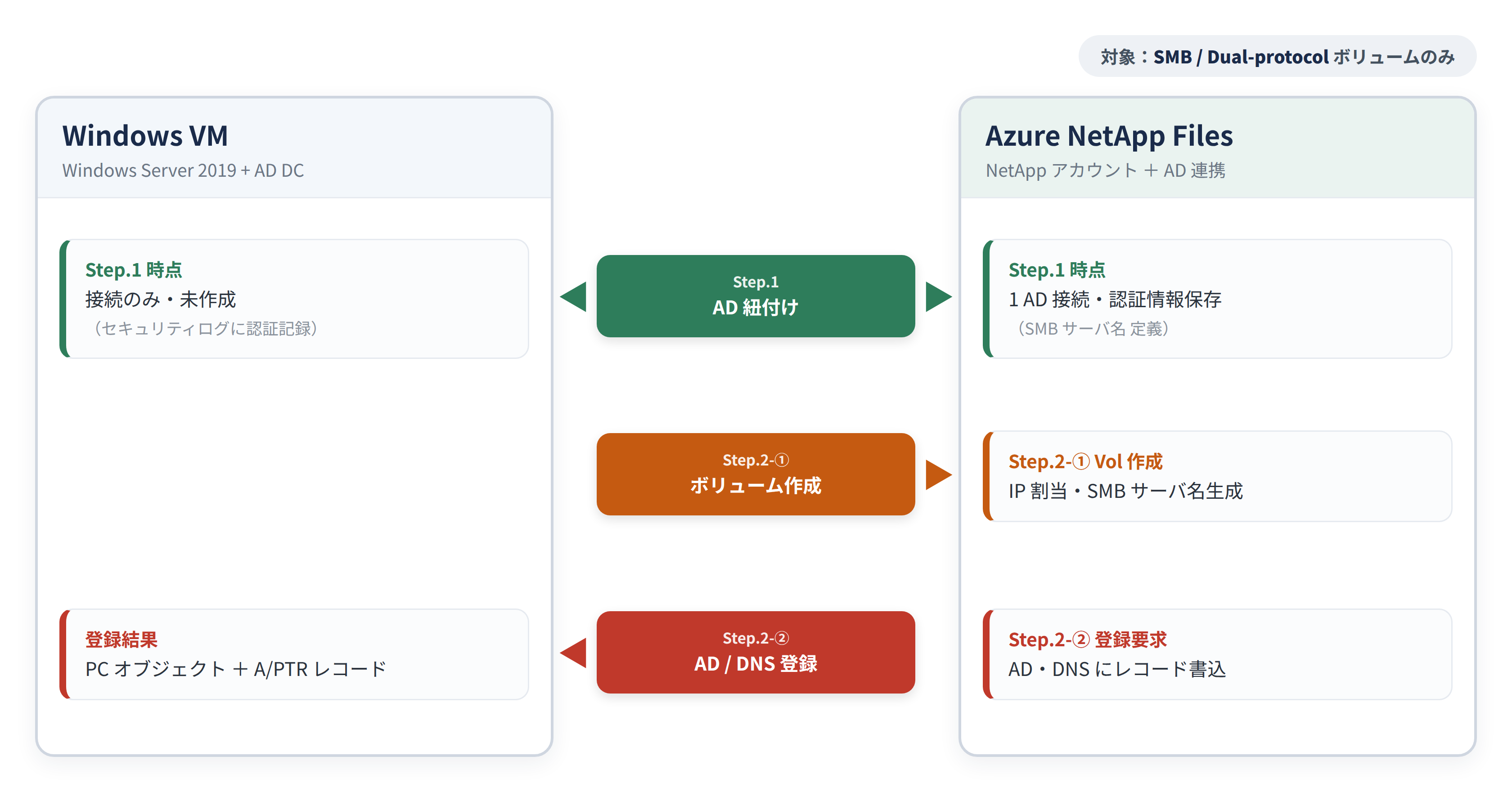This screenshot has width=1512, height=792.
Task: Click the Step.2-① Vol 作成 title
Action: [1085, 462]
